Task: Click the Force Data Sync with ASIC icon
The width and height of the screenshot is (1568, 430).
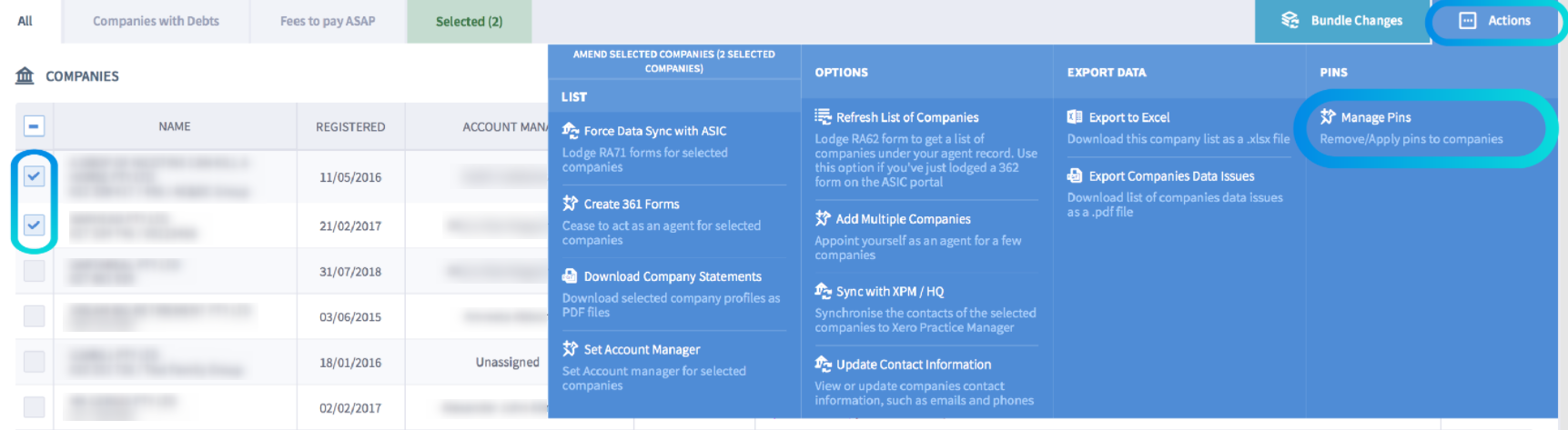Action: [571, 130]
